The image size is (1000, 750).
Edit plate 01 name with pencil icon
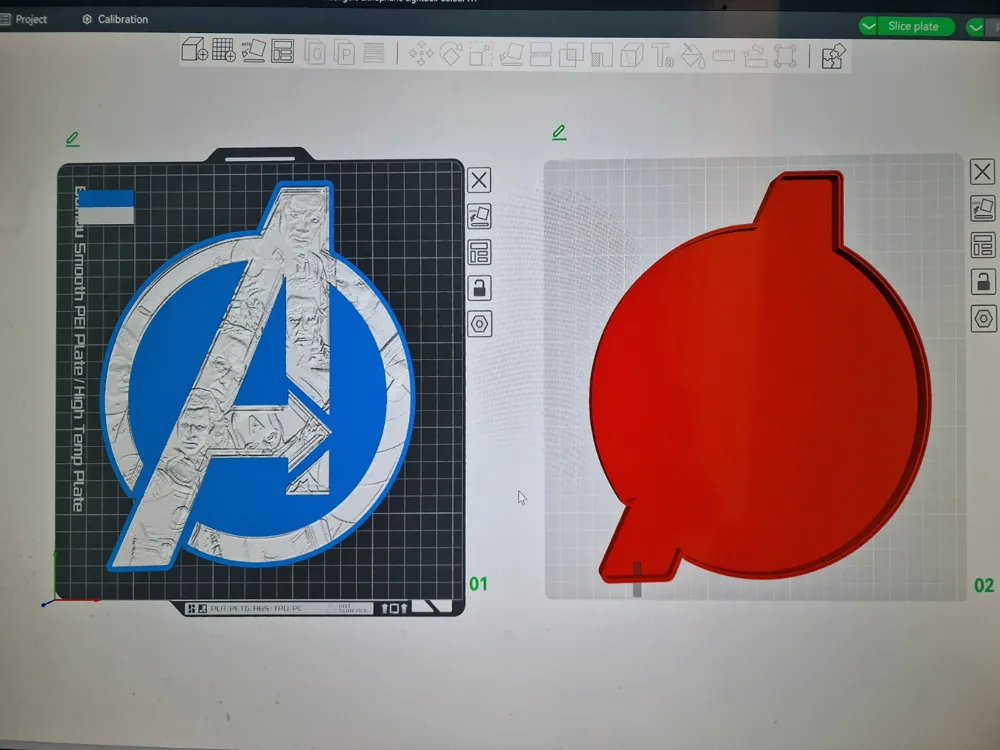coord(73,139)
